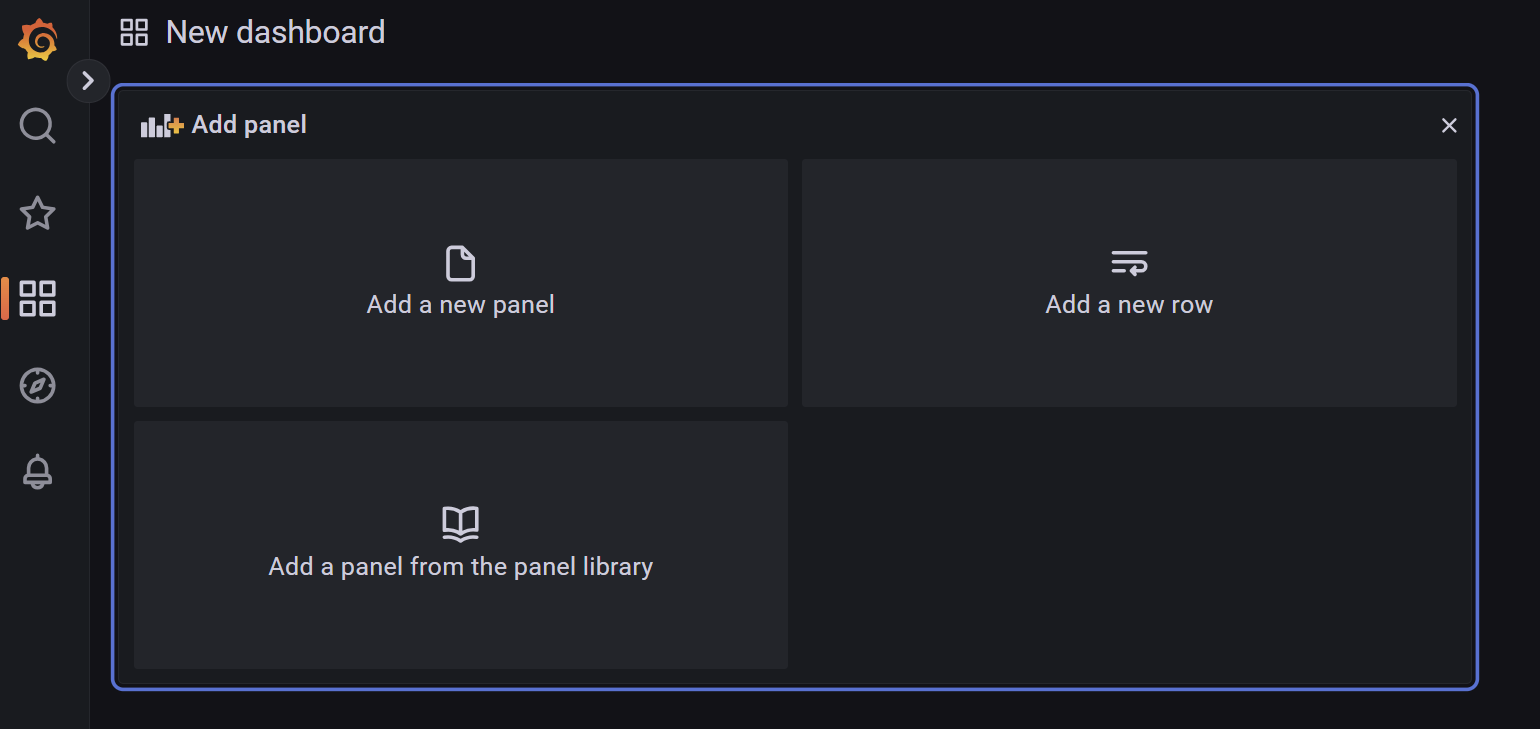Open Alerting via the bell icon
Screen dimensions: 1540x729
click(38, 471)
